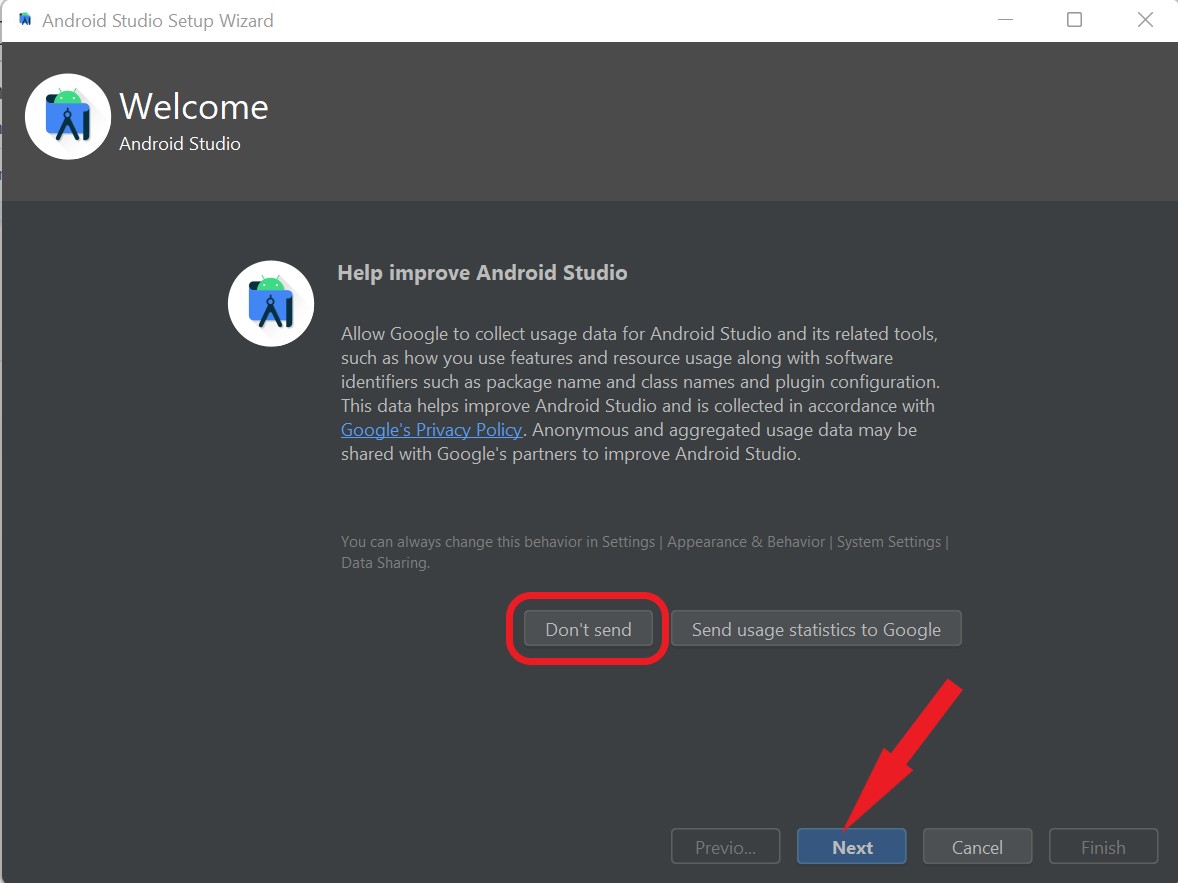Screen dimensions: 1178x883
Task: Click the Finish button
Action: (1103, 846)
